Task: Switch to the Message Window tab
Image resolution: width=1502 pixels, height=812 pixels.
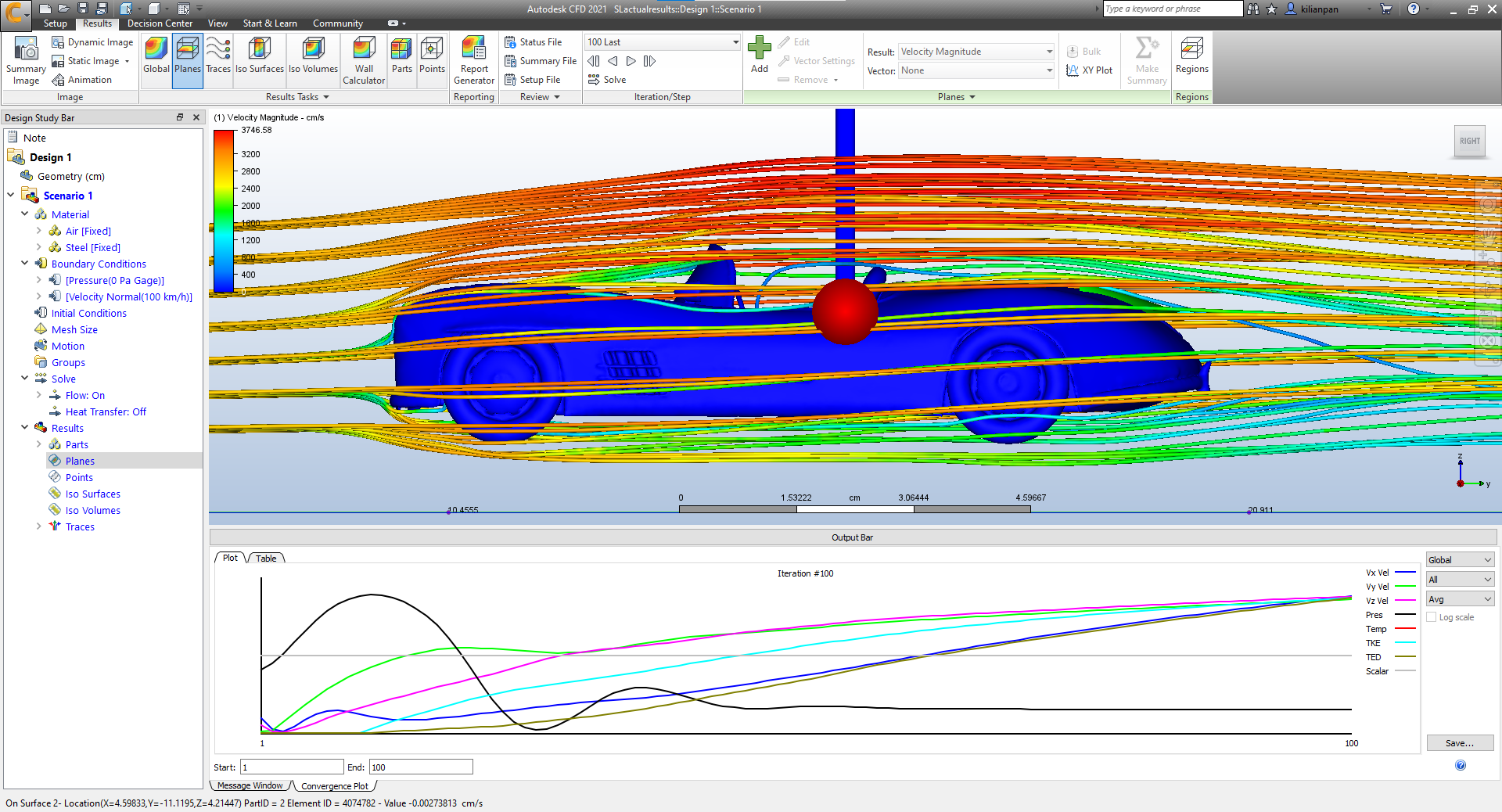Action: pos(250,785)
